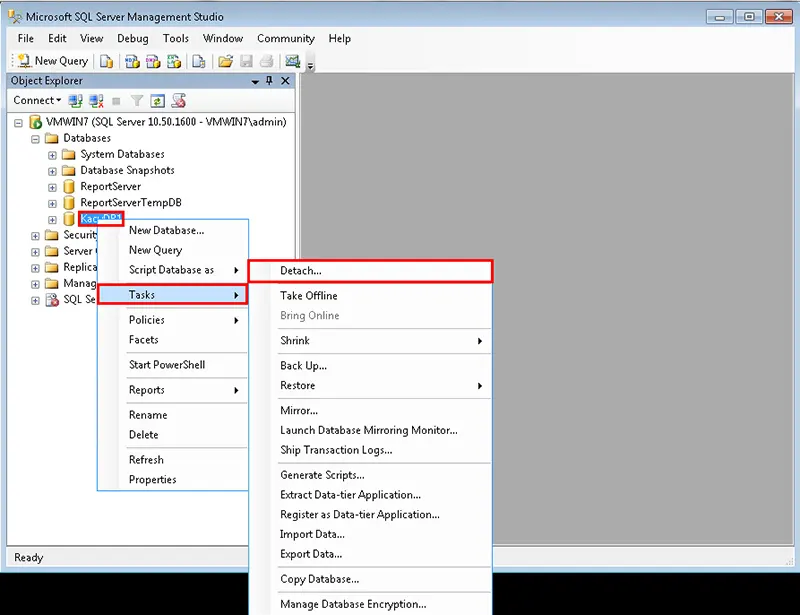
Task: Click the Filter funnel icon
Action: 137,101
